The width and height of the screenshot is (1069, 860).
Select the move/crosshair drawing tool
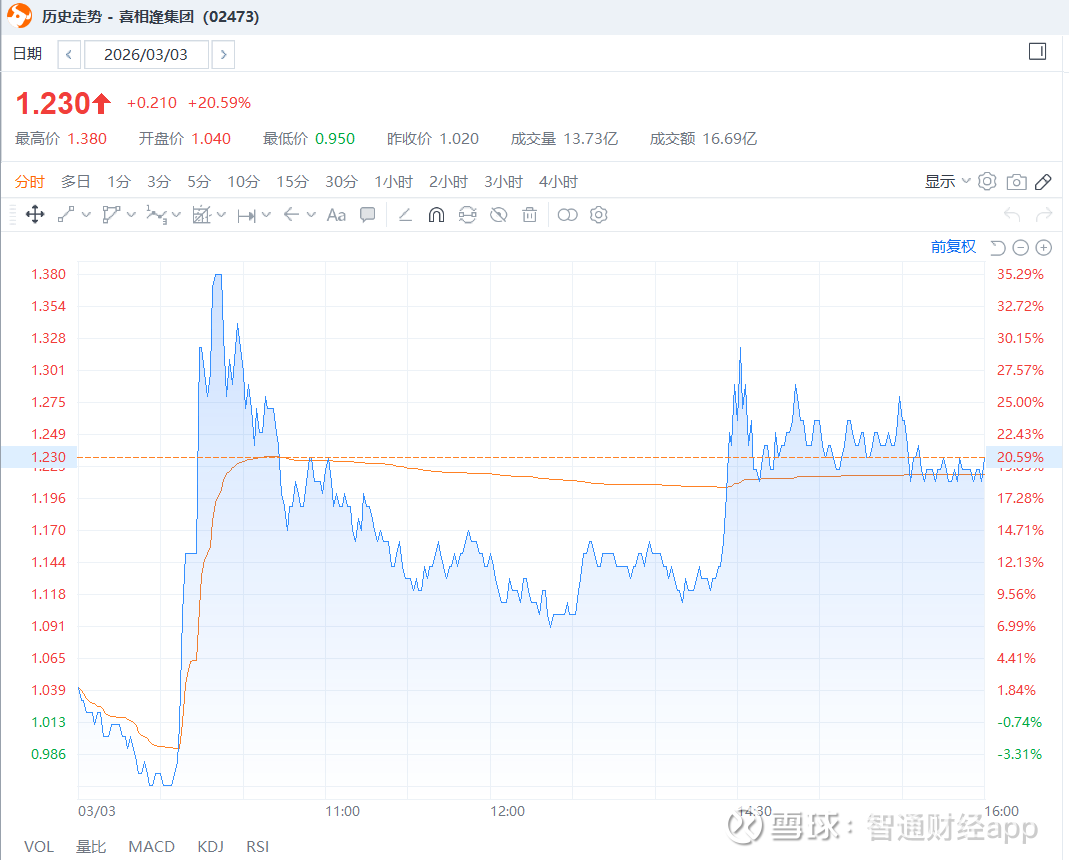coord(34,215)
